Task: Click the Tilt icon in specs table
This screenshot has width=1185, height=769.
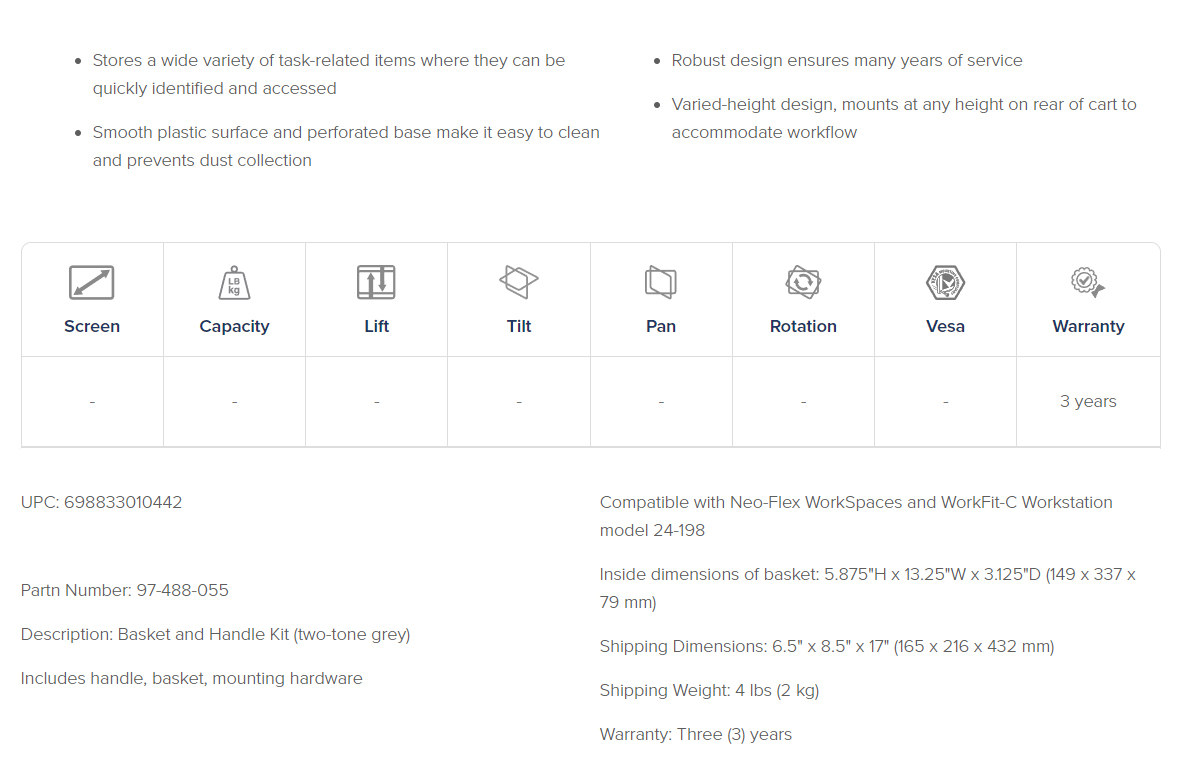Action: (518, 282)
